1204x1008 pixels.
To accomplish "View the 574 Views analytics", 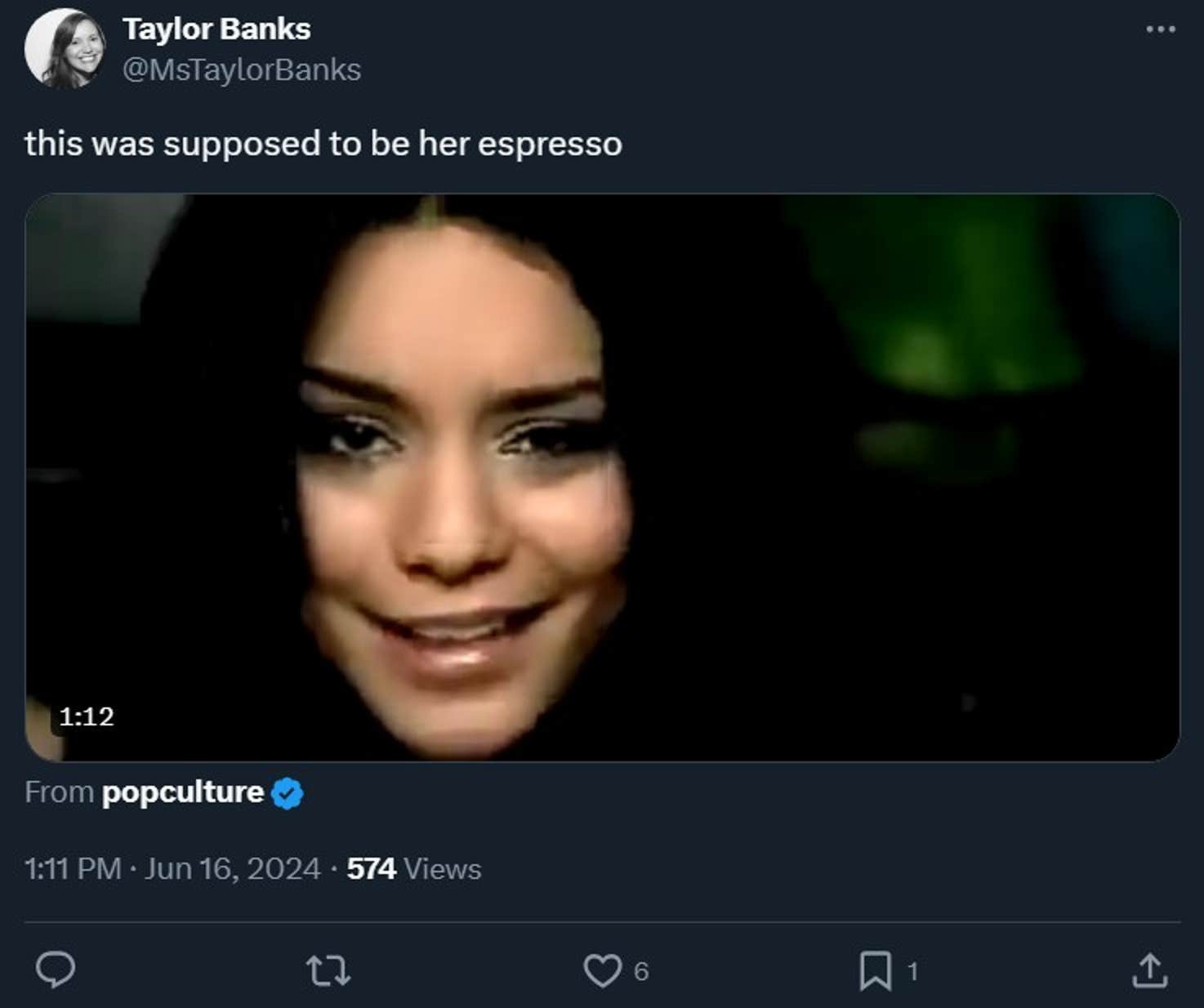I will coord(413,868).
